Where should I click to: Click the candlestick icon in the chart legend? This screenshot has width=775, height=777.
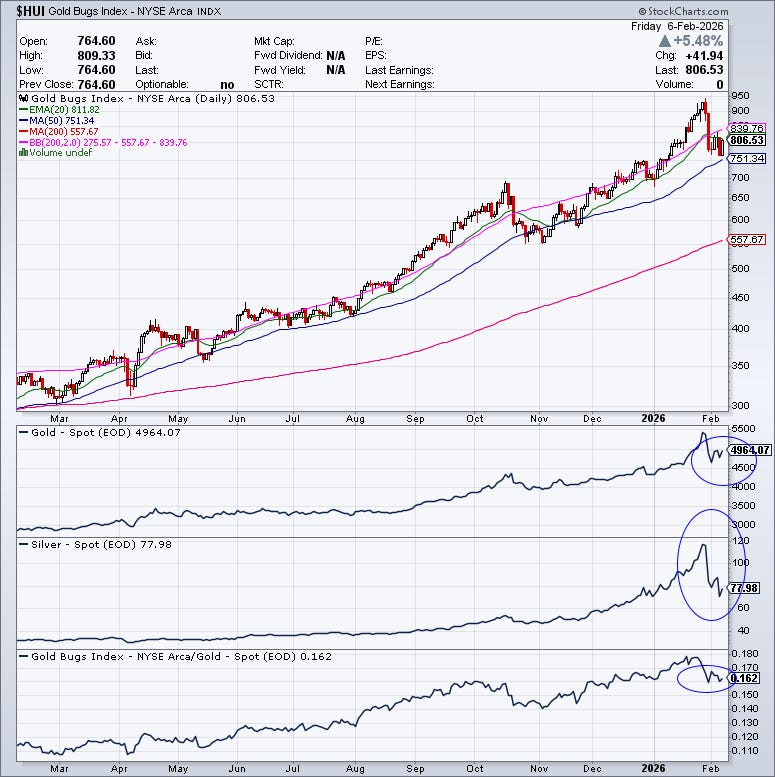pos(23,98)
